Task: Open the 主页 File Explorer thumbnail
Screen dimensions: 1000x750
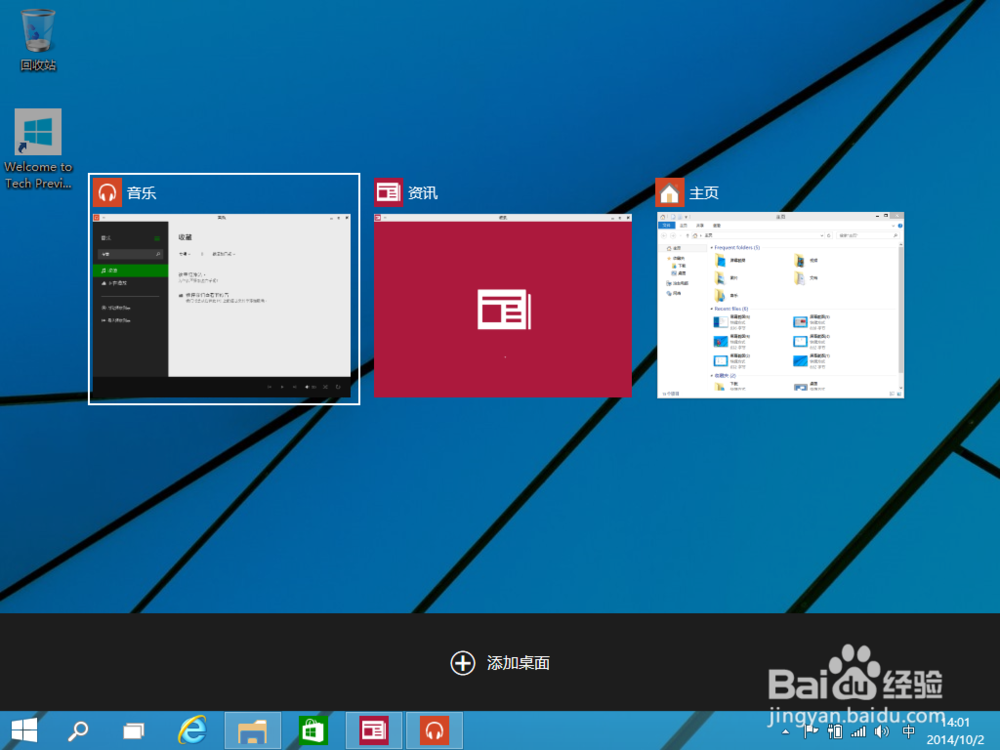Action: 781,305
